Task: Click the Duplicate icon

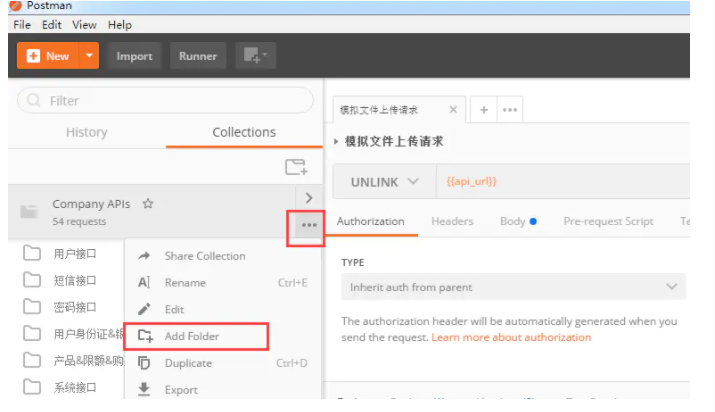Action: [x=144, y=363]
